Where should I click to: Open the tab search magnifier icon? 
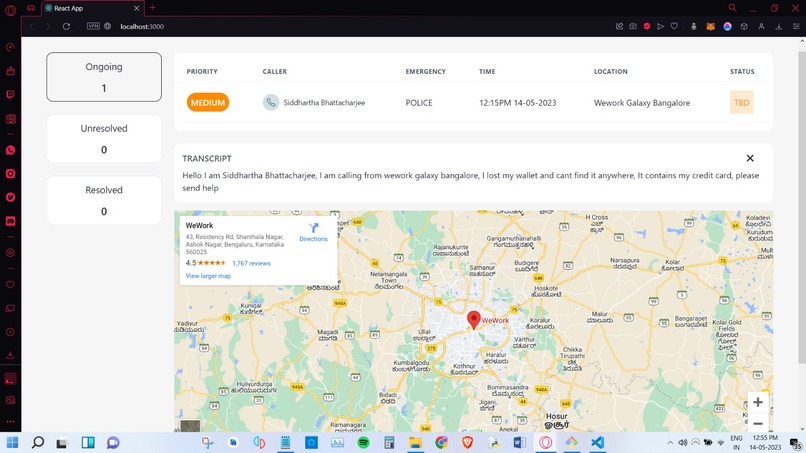coord(732,8)
